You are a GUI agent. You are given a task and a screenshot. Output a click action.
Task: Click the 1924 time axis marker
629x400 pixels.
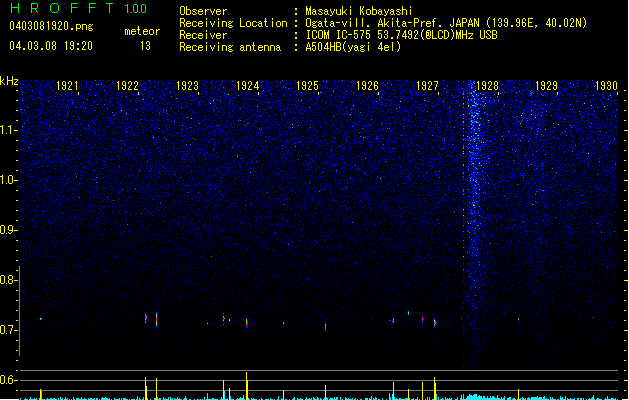click(248, 86)
